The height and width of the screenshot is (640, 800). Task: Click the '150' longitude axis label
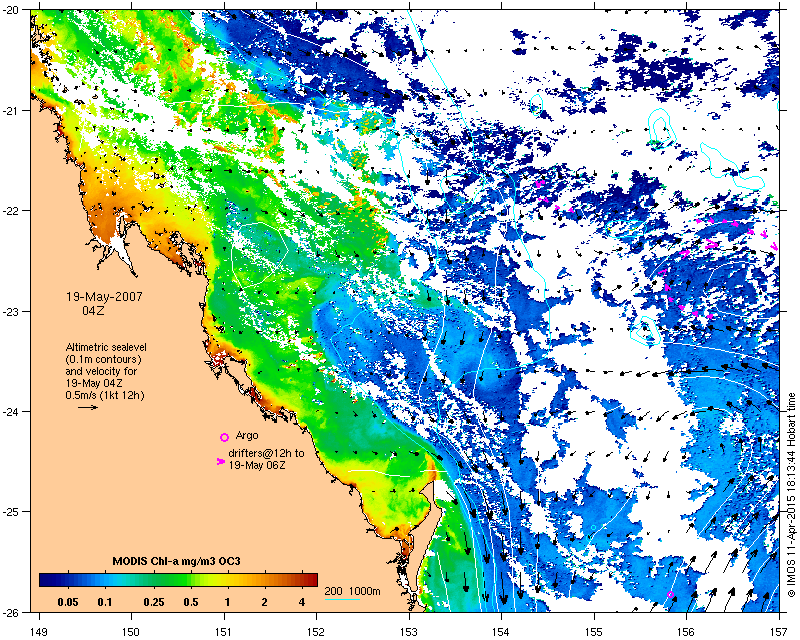(x=131, y=631)
